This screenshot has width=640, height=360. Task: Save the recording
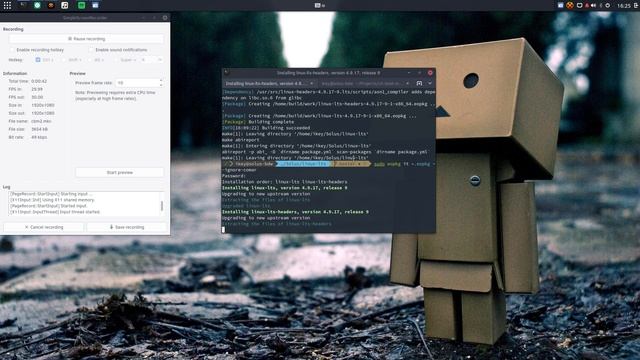127,227
